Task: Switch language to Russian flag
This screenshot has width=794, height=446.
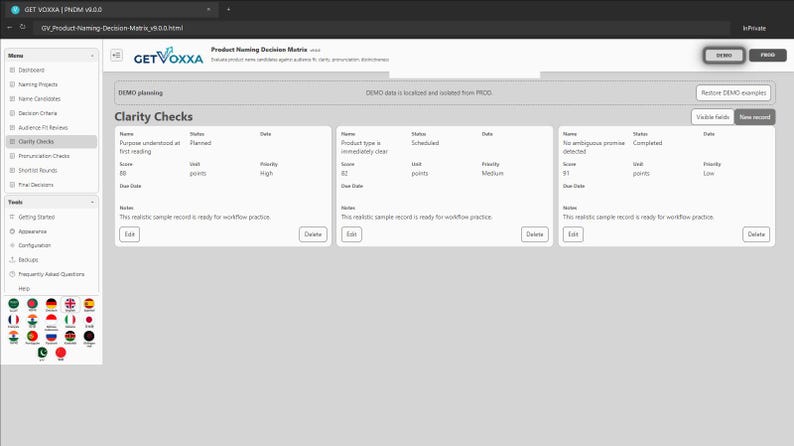Action: (x=51, y=337)
